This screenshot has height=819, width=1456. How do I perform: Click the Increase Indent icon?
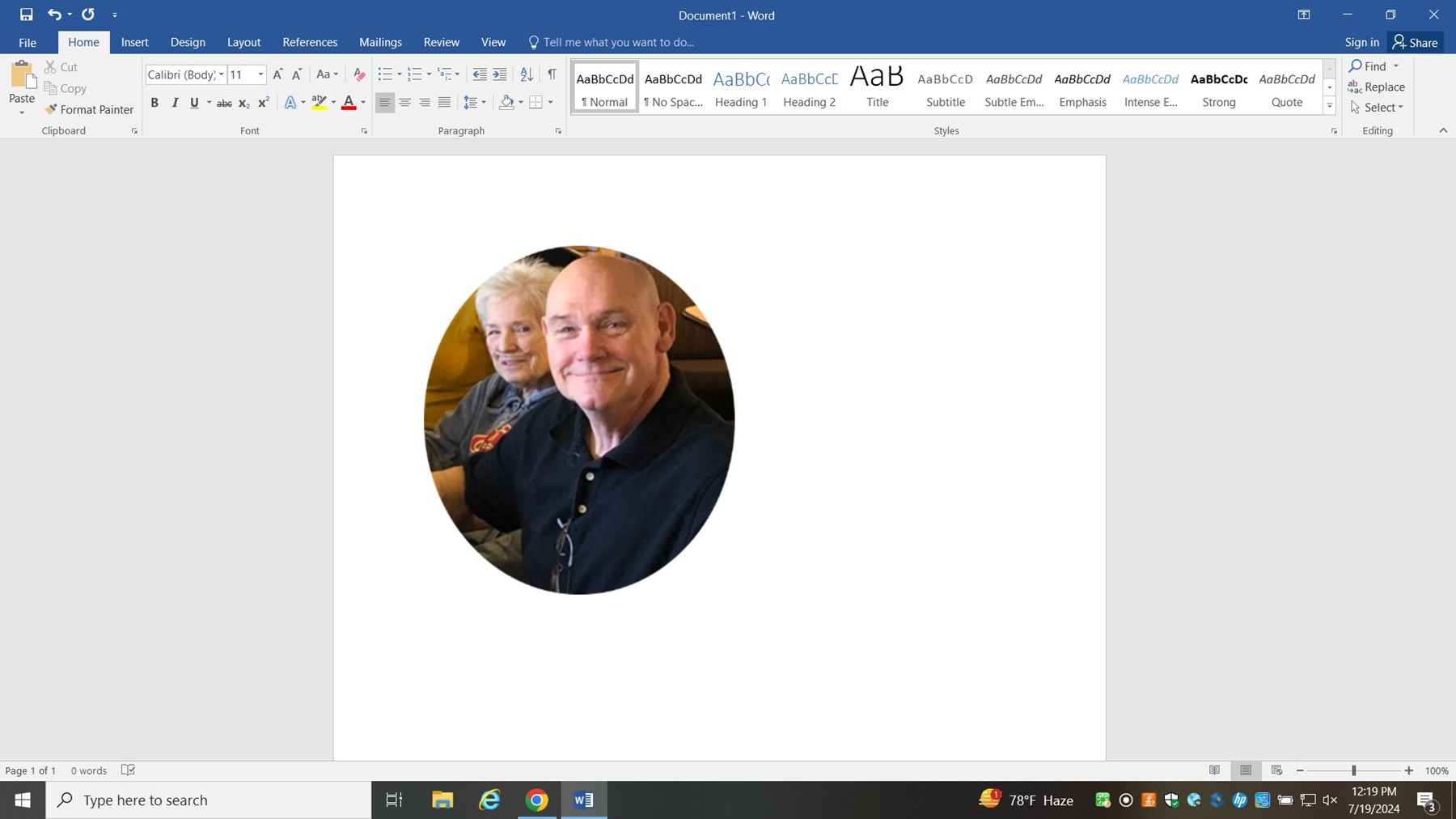point(500,74)
